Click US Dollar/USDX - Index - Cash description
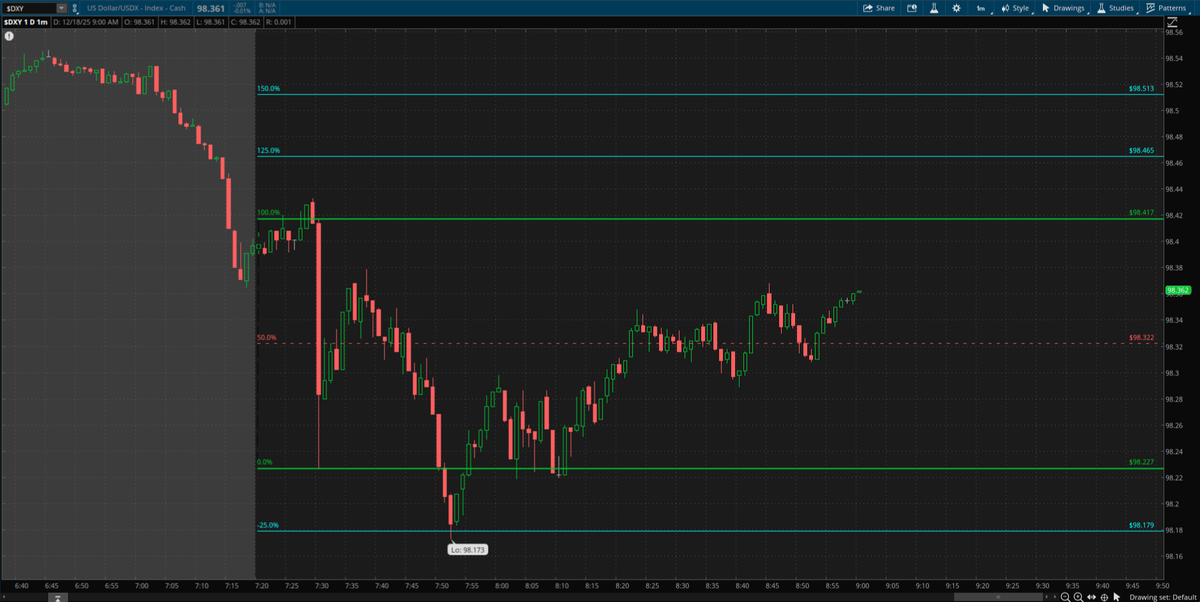 137,7
